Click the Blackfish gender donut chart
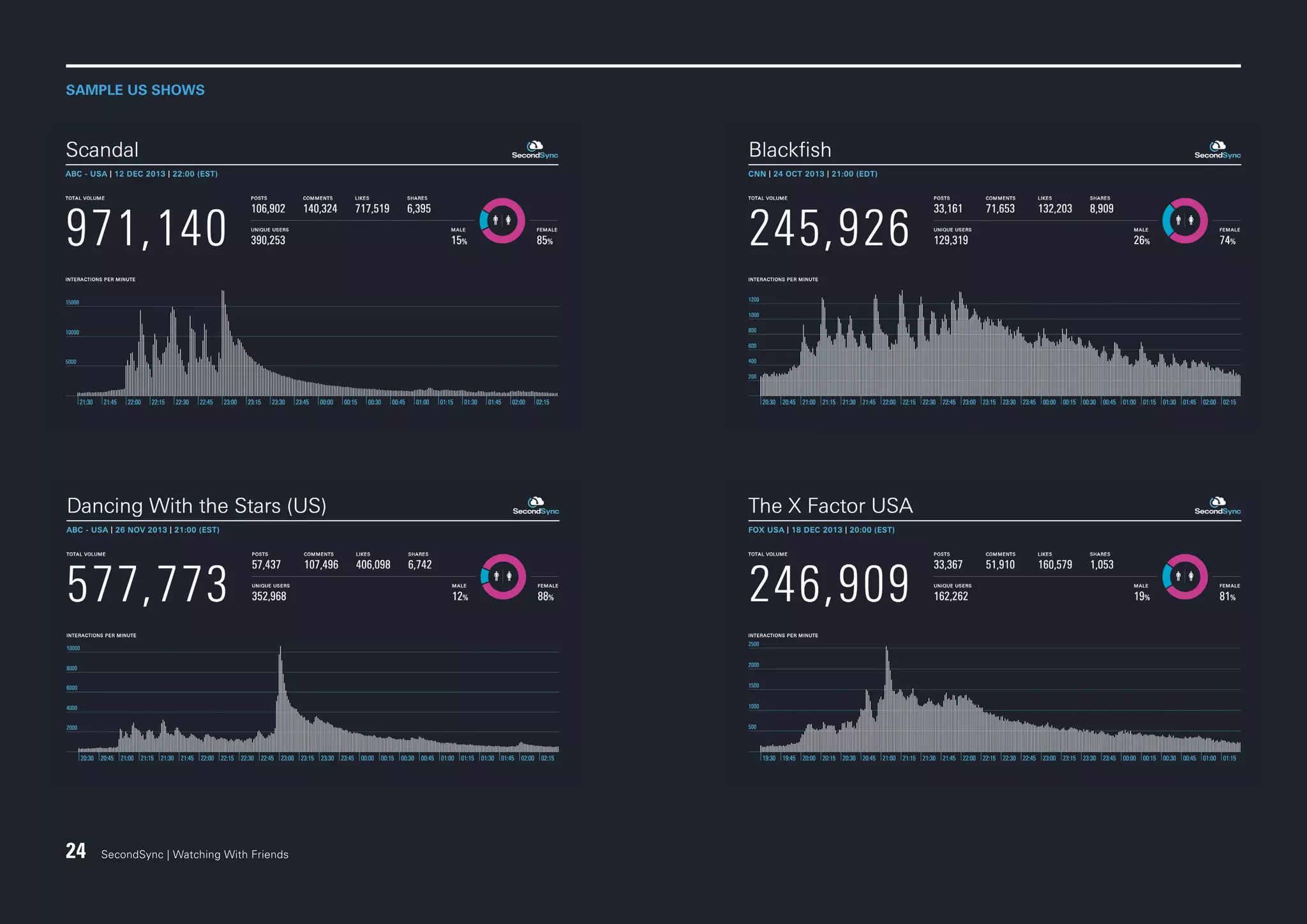This screenshot has height=924, width=1307. coord(1184,221)
